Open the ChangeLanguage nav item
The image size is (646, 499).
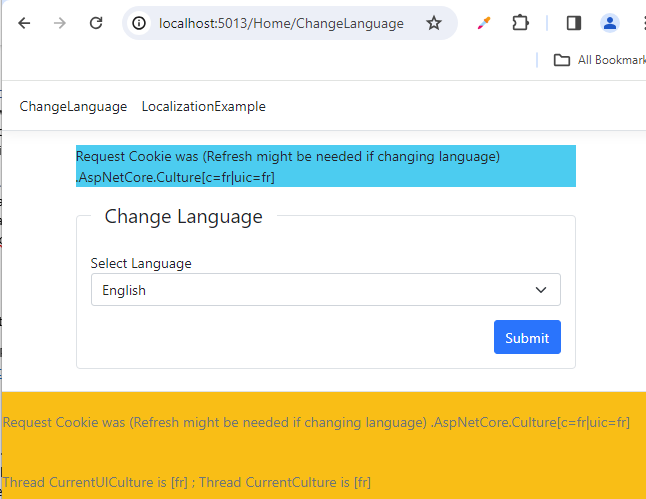pos(73,107)
